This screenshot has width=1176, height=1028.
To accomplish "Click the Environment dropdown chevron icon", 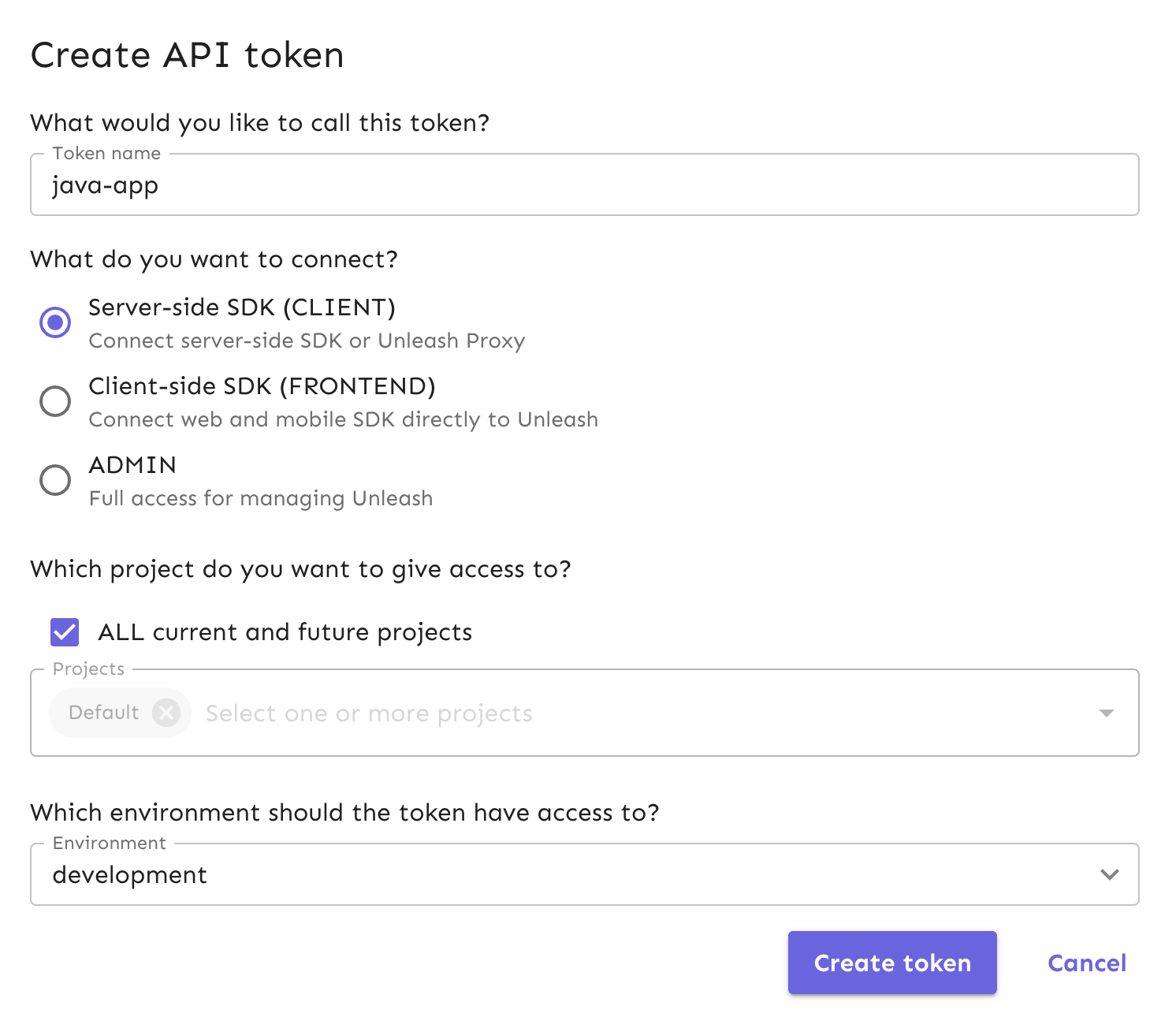I will tap(1110, 873).
